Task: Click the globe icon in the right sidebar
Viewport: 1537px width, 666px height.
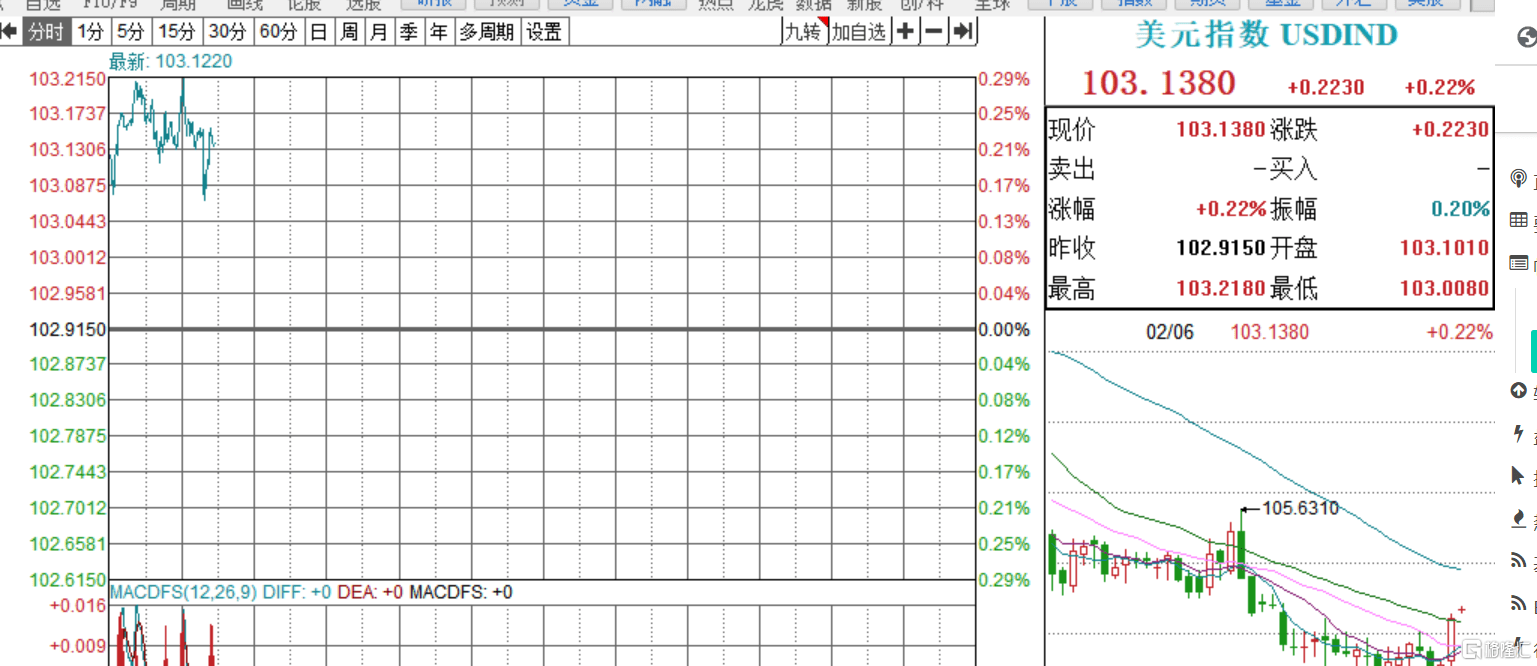Action: pos(1526,39)
